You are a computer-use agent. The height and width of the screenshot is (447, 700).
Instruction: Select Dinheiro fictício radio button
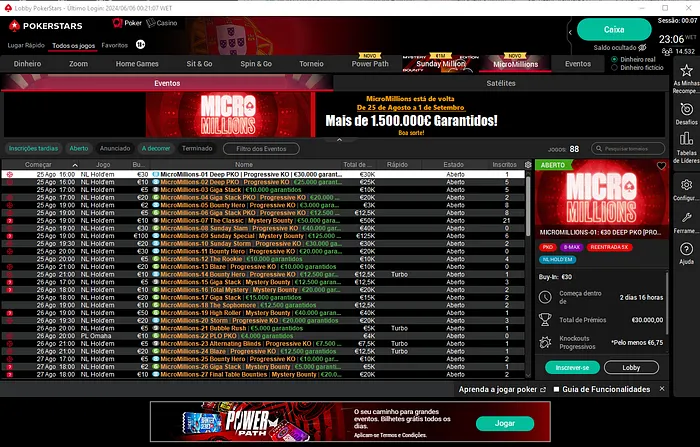pos(614,68)
